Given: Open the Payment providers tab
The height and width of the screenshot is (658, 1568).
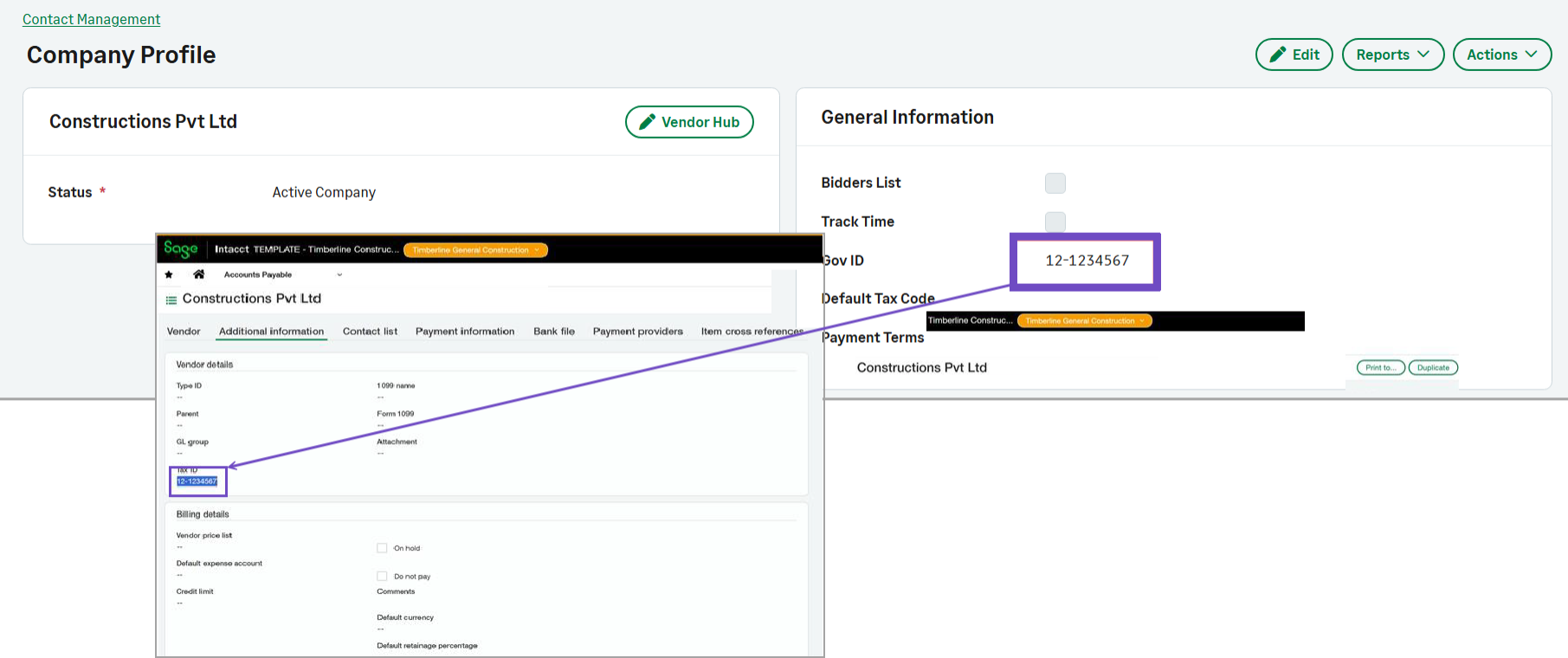Looking at the screenshot, I should point(638,332).
